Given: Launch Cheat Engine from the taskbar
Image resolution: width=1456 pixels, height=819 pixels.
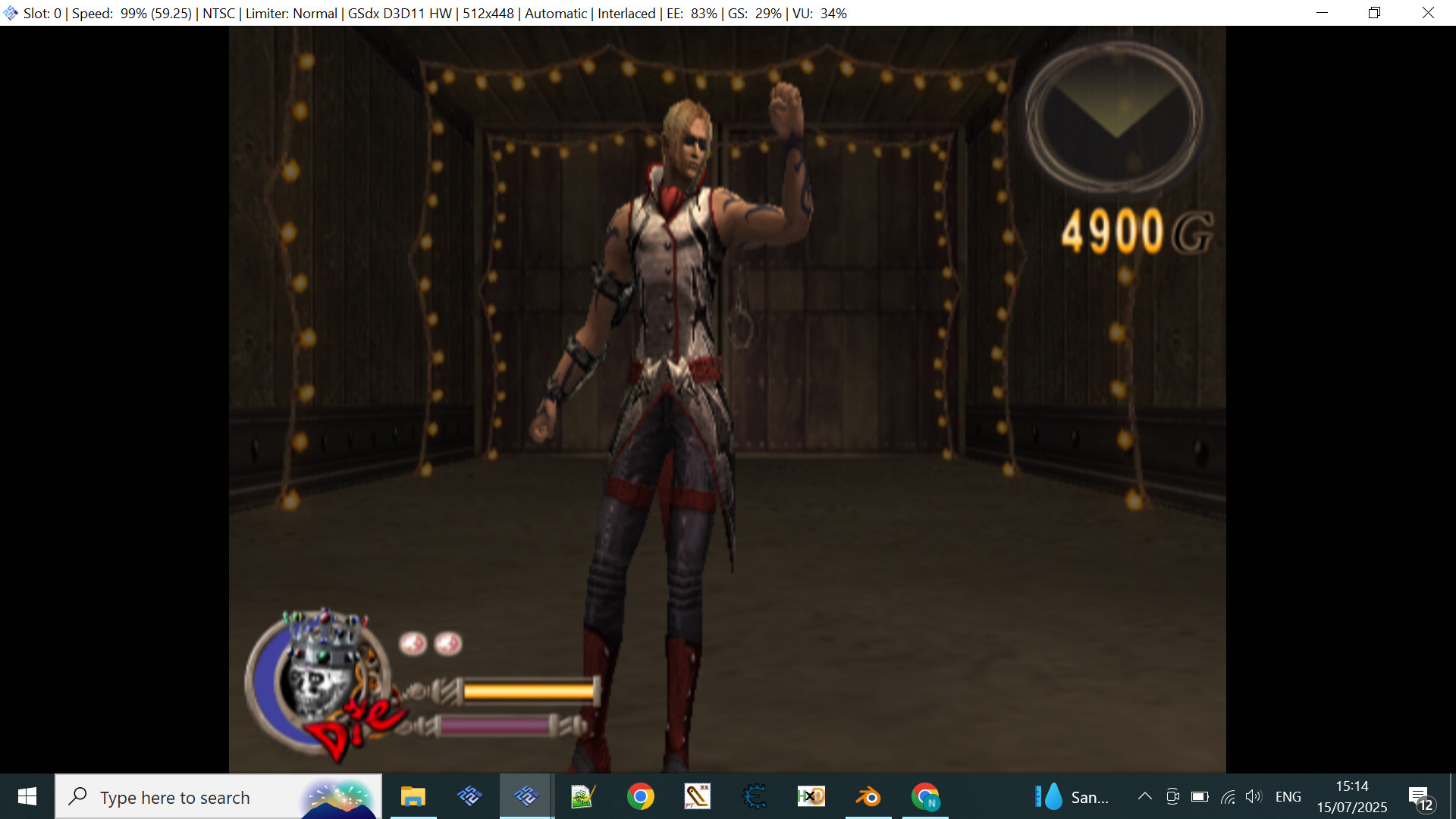Looking at the screenshot, I should 755,796.
